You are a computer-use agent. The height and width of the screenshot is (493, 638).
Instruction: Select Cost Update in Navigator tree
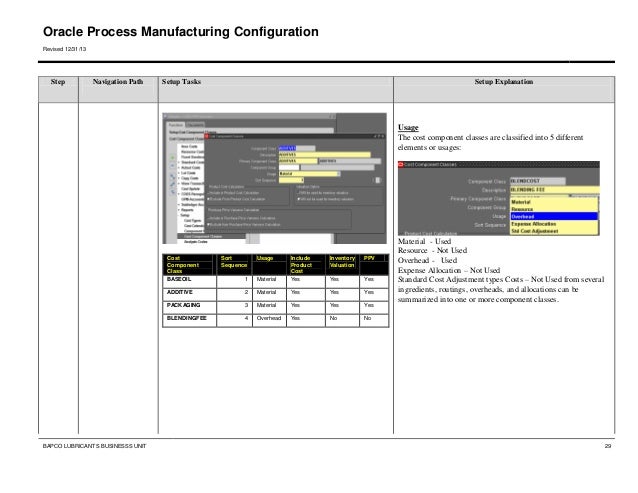click(190, 189)
